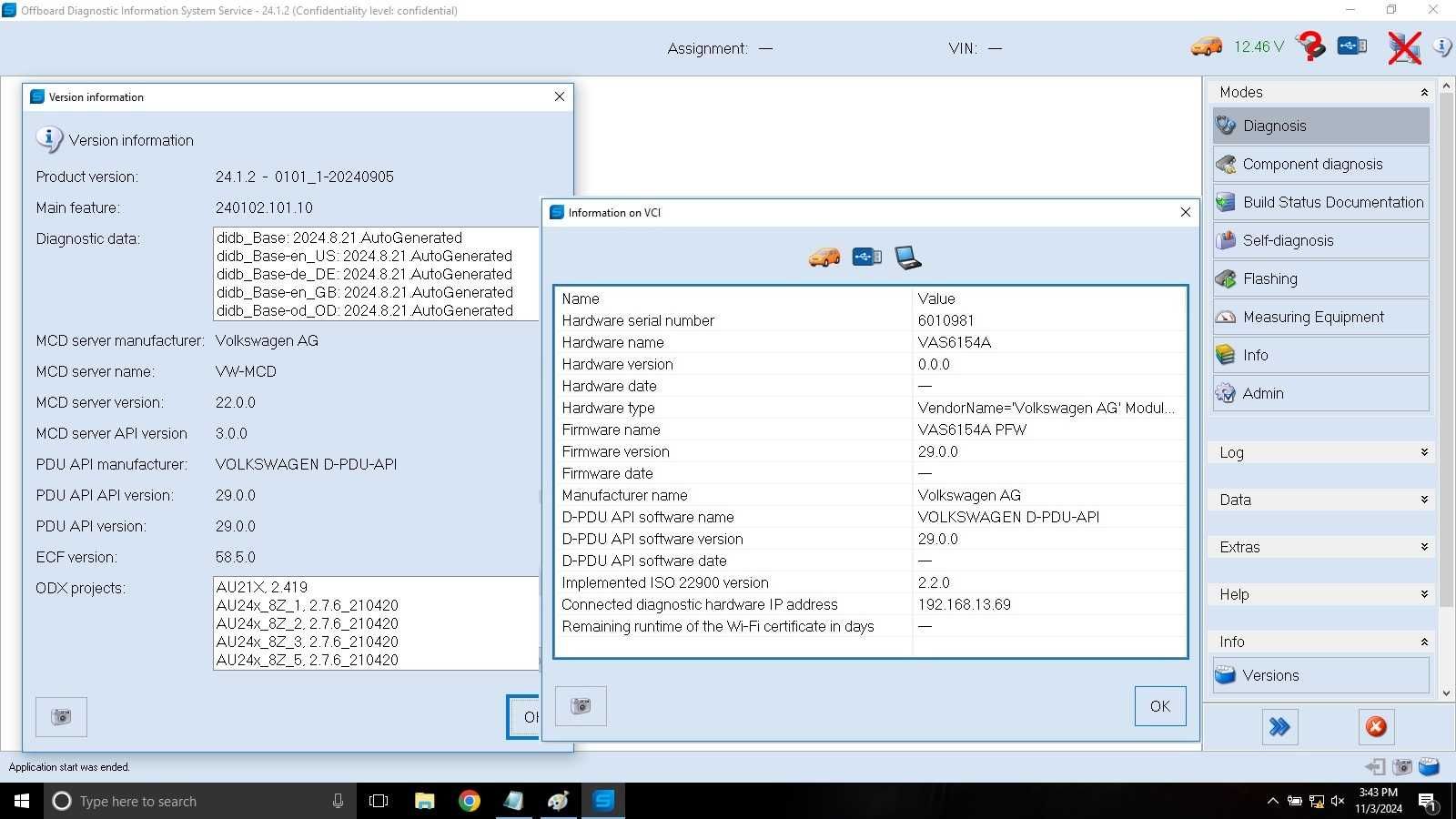The height and width of the screenshot is (819, 1456).
Task: Click Type here to search box
Action: [x=200, y=801]
